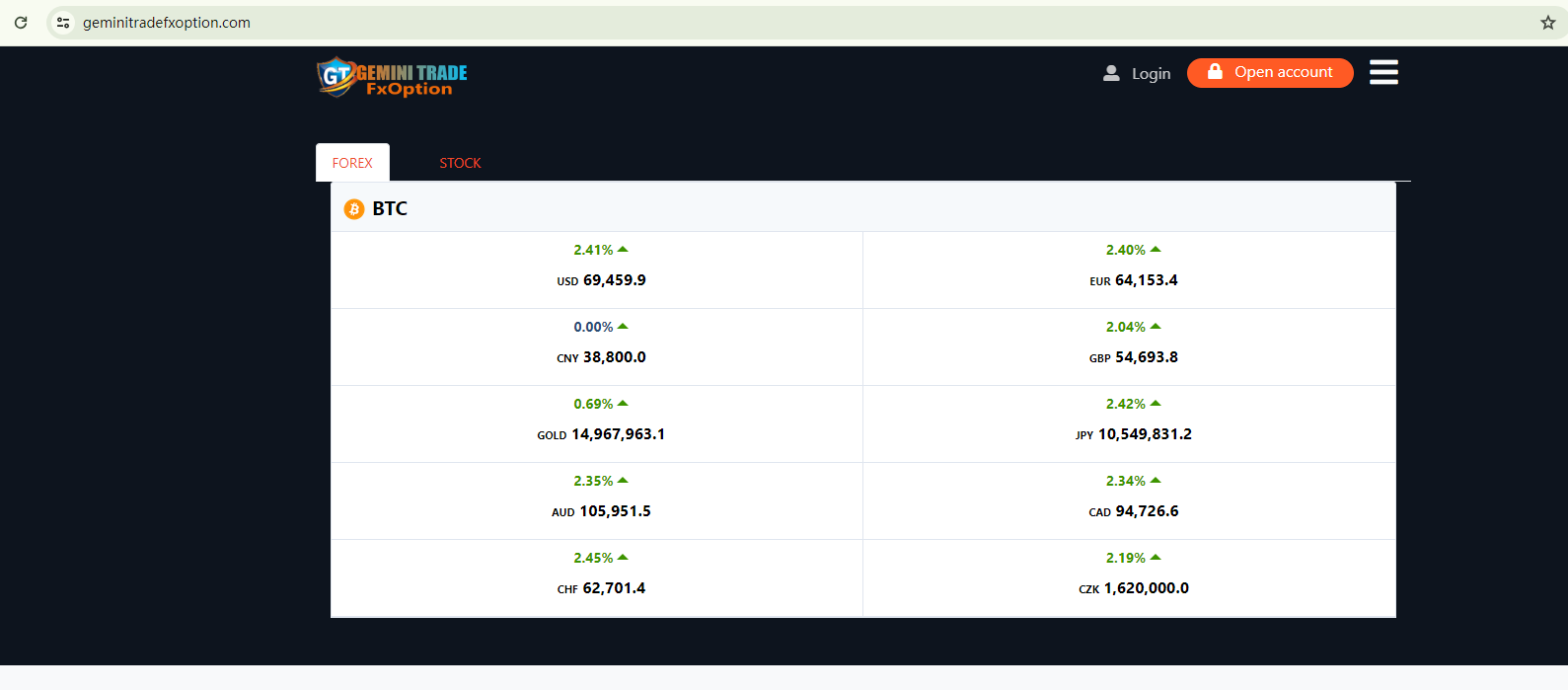Click the up arrow next to 2.45%
The width and height of the screenshot is (1568, 690).
pos(623,558)
